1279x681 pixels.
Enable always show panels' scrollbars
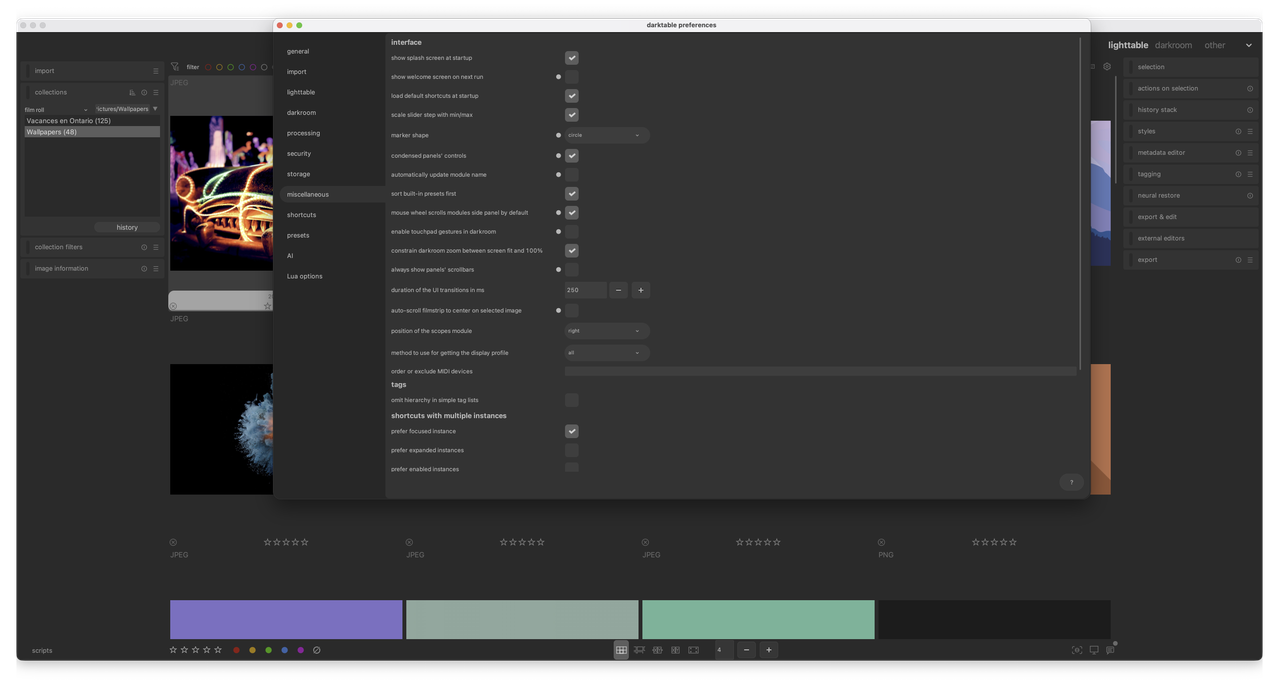[572, 270]
